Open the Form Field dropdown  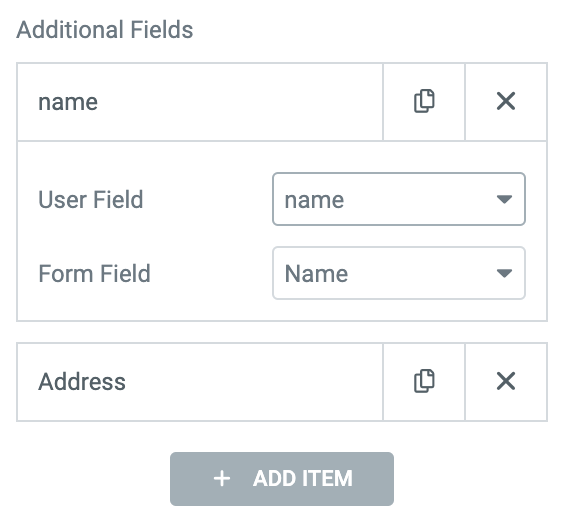tap(399, 273)
